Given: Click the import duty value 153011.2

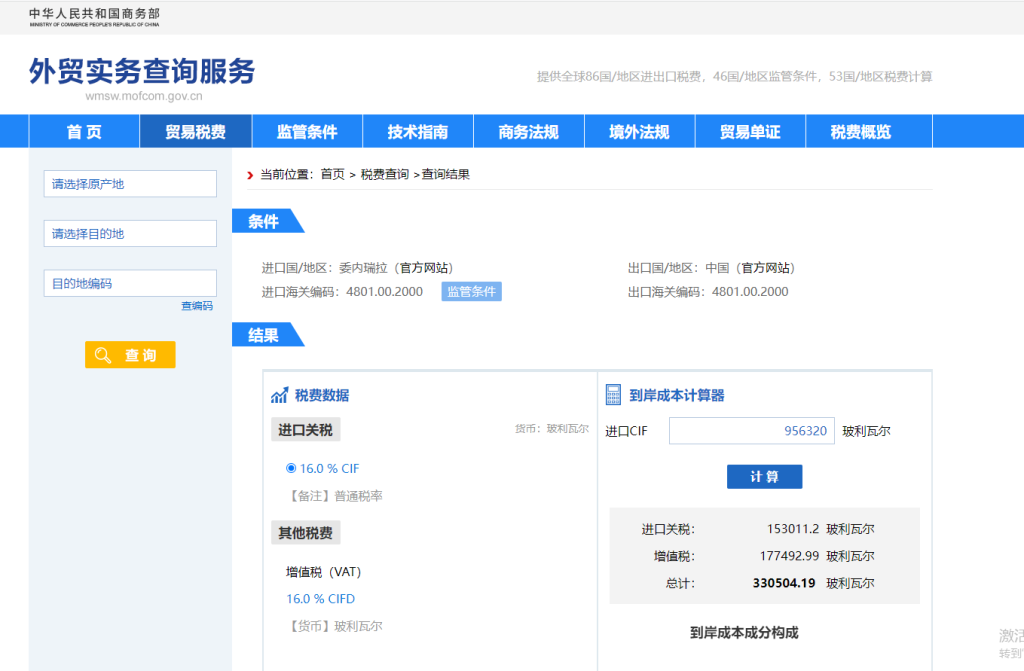Looking at the screenshot, I should point(793,529).
